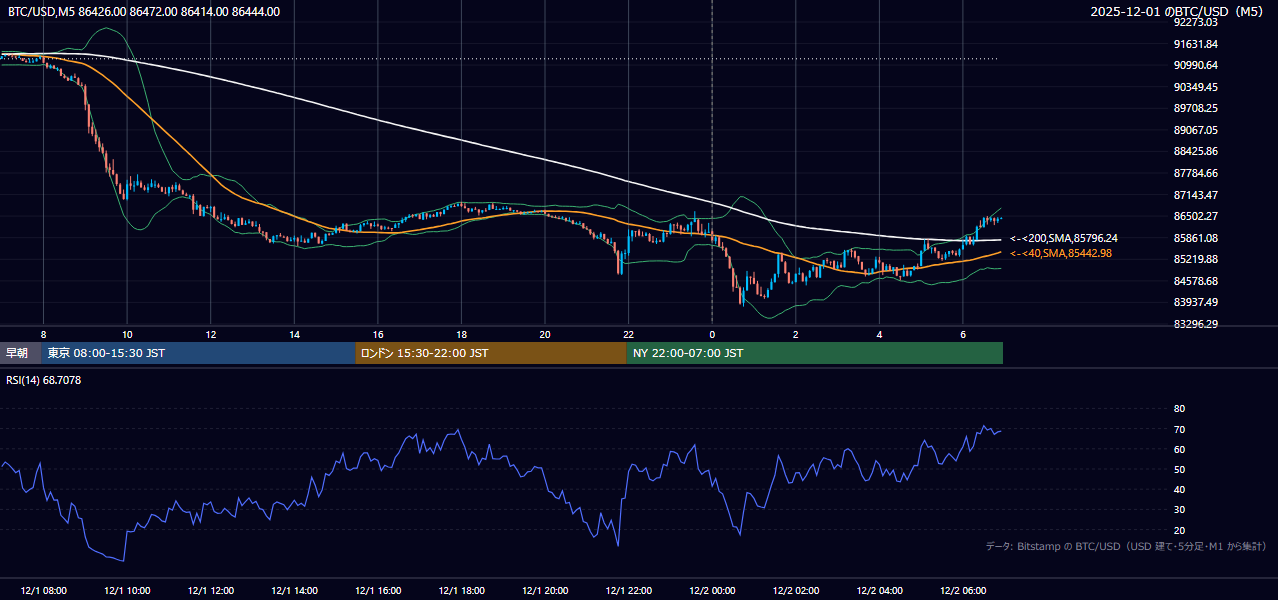This screenshot has height=600, width=1278.
Task: Click the 12/2 02:00 time label
Action: (x=796, y=591)
